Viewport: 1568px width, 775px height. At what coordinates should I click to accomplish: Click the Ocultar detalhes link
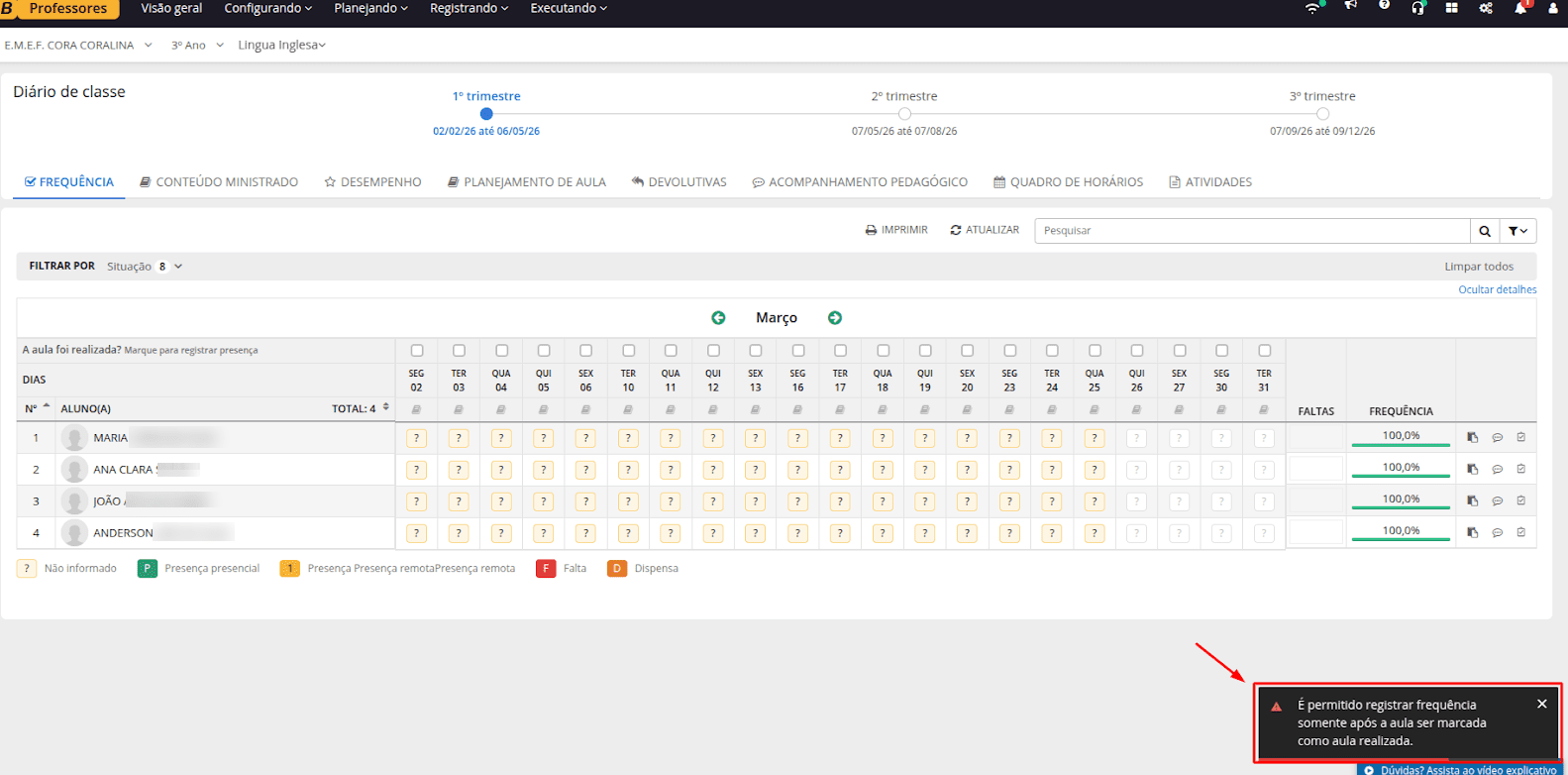click(1497, 290)
